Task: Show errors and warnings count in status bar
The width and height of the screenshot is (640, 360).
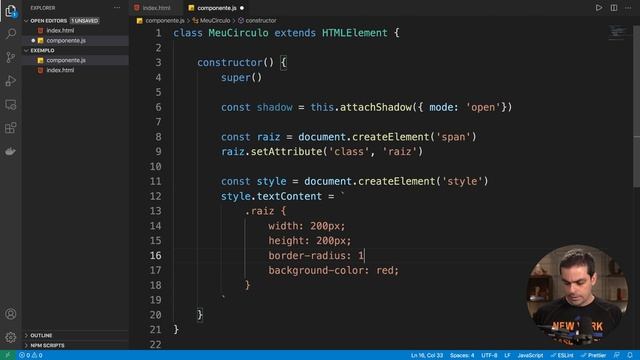Action: [31, 355]
